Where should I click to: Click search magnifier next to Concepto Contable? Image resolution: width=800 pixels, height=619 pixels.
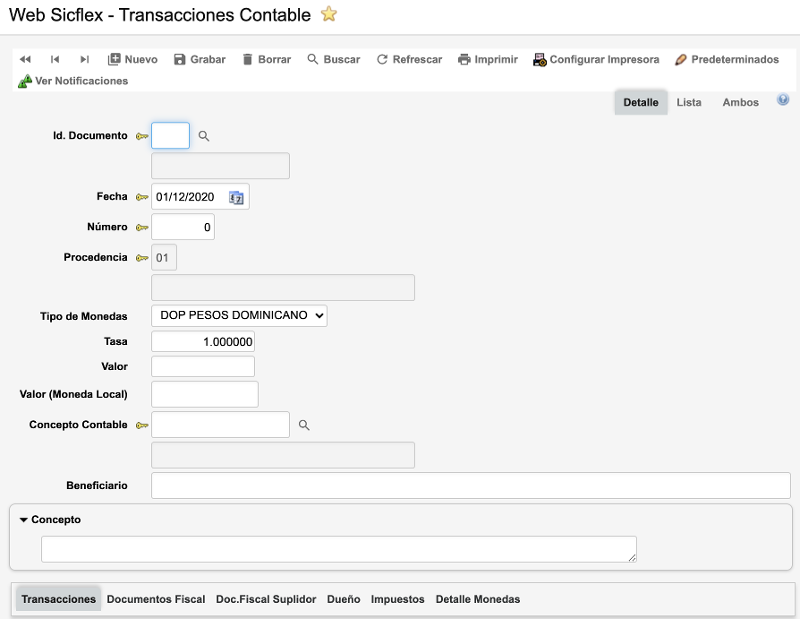pos(305,425)
